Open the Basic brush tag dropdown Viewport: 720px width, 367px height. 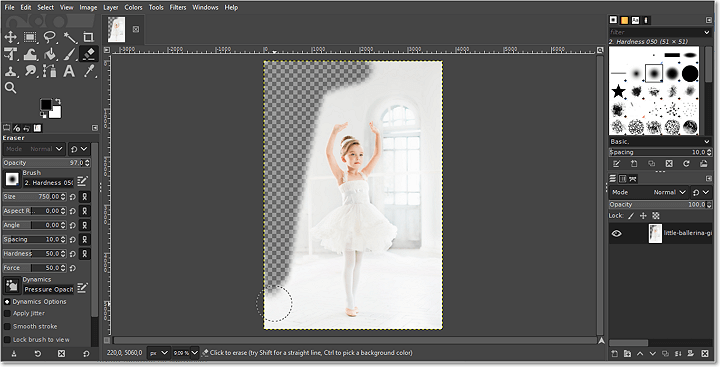click(660, 141)
